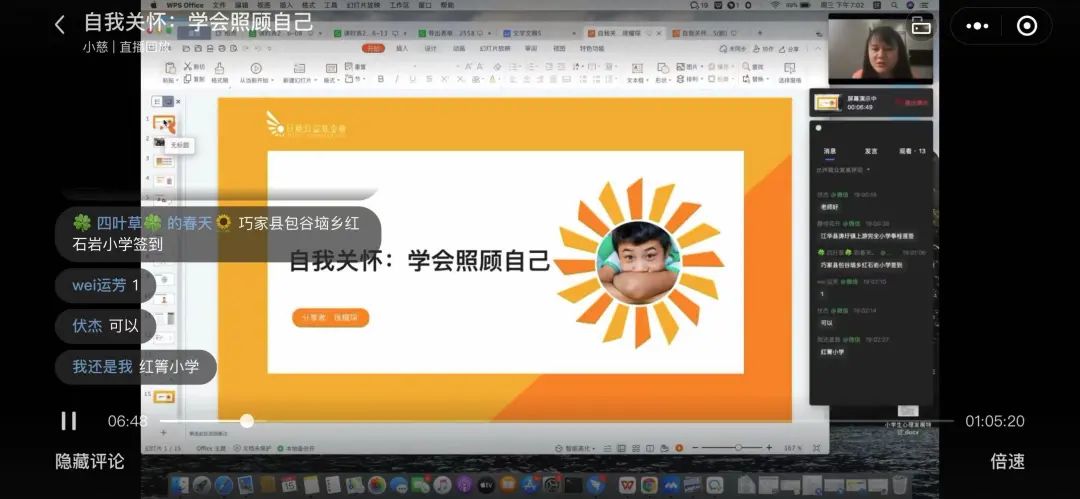Viewport: 1080px width, 499px height.
Task: Tap comment from 我还是我 红箐小学
Action: [x=136, y=367]
